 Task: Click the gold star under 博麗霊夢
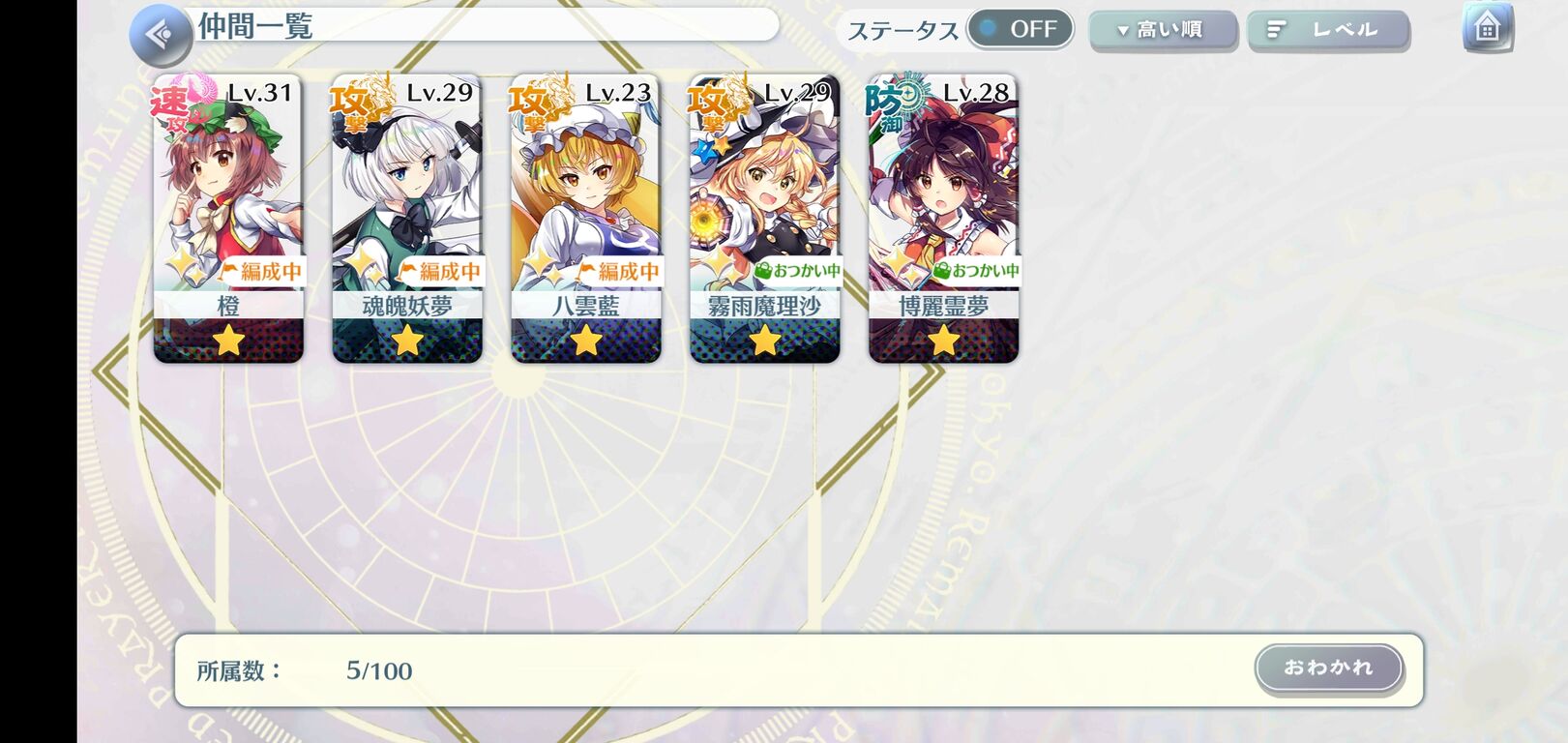[x=944, y=341]
